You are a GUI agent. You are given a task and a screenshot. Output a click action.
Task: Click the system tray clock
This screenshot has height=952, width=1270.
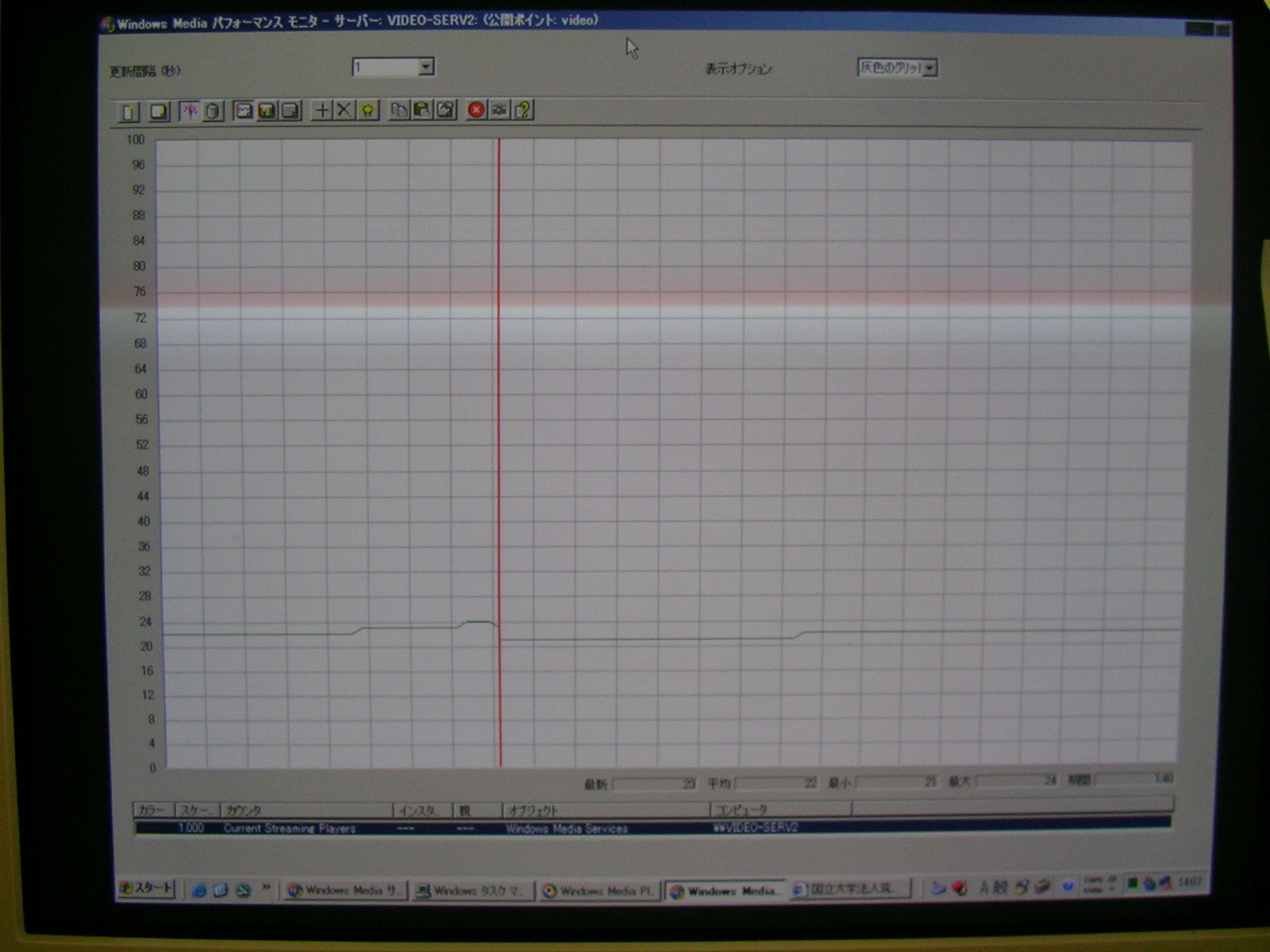coord(1190,881)
